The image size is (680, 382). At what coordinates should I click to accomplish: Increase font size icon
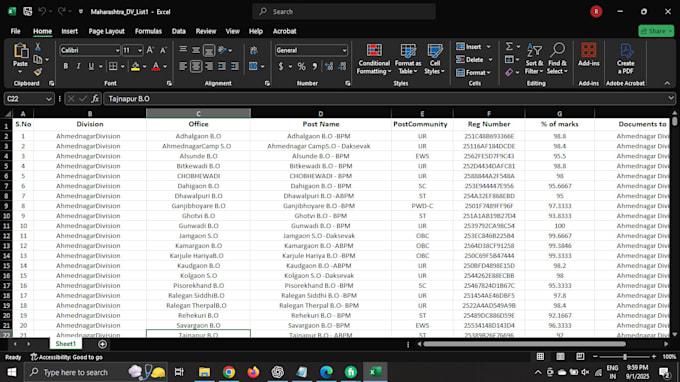point(150,50)
